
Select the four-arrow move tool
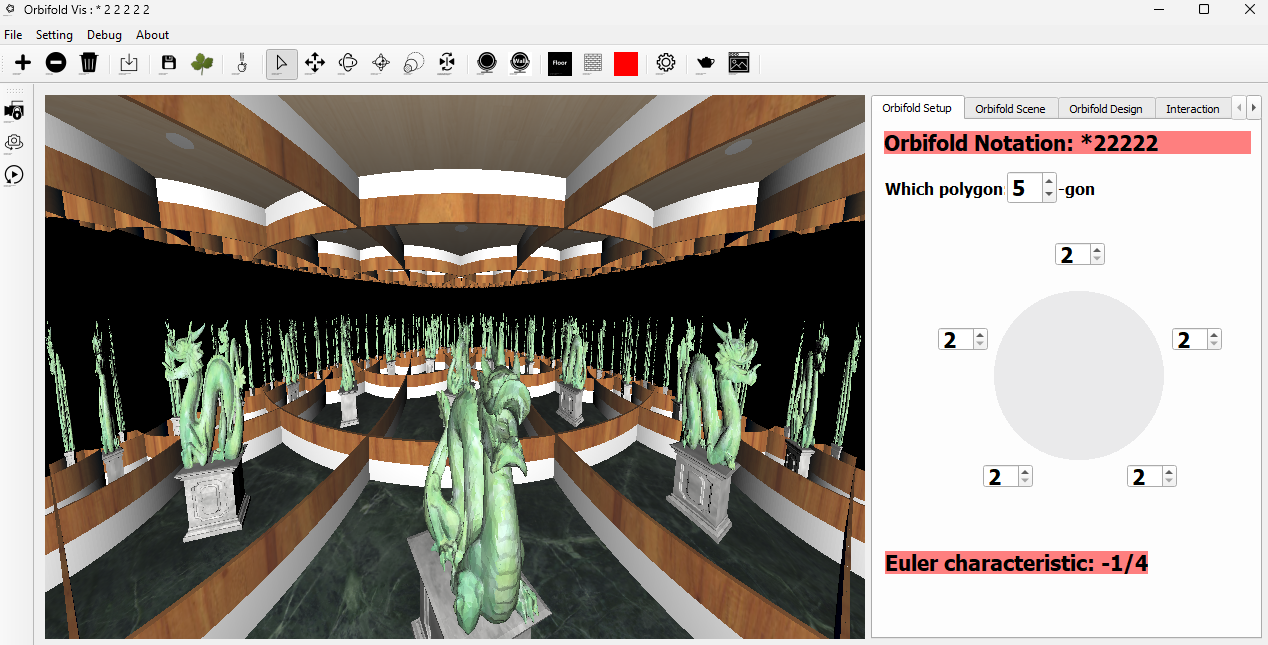click(x=315, y=63)
